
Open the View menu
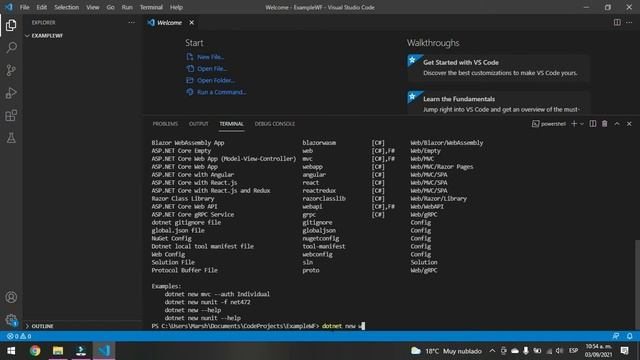click(93, 7)
